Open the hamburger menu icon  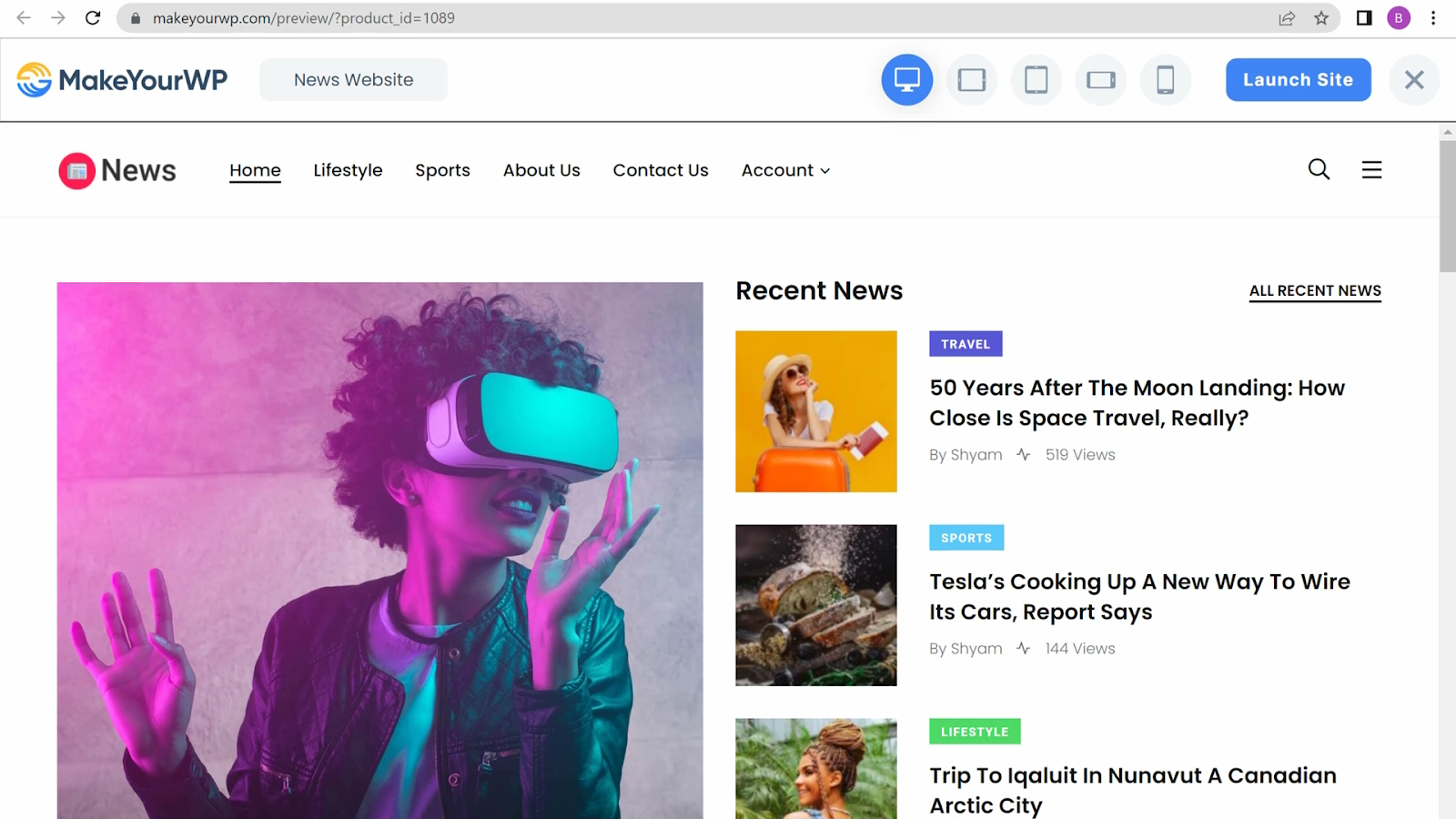click(x=1371, y=170)
